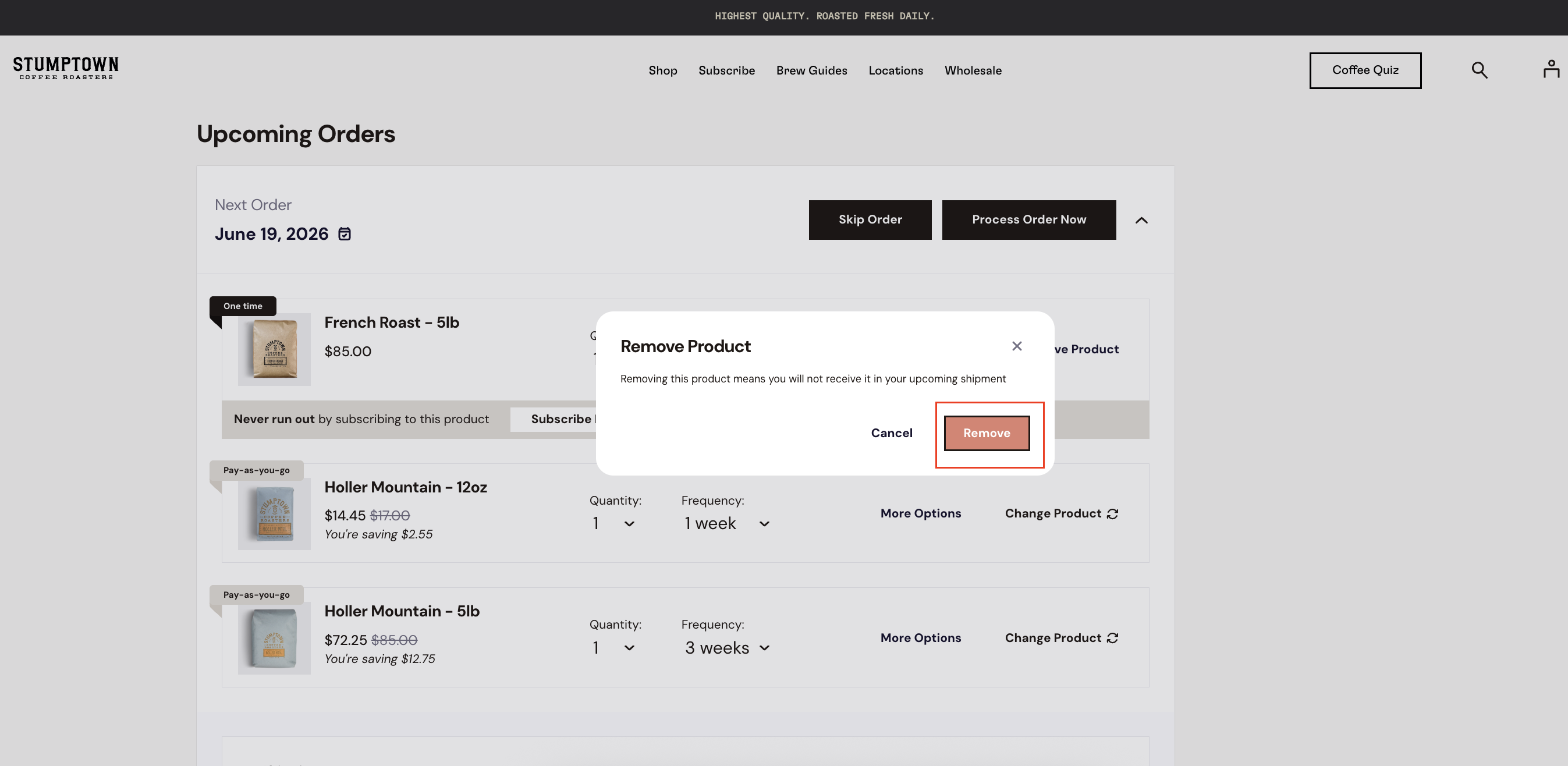The image size is (1568, 766).
Task: Open the Stumptown Coffee Roasters logo home link
Action: click(66, 68)
